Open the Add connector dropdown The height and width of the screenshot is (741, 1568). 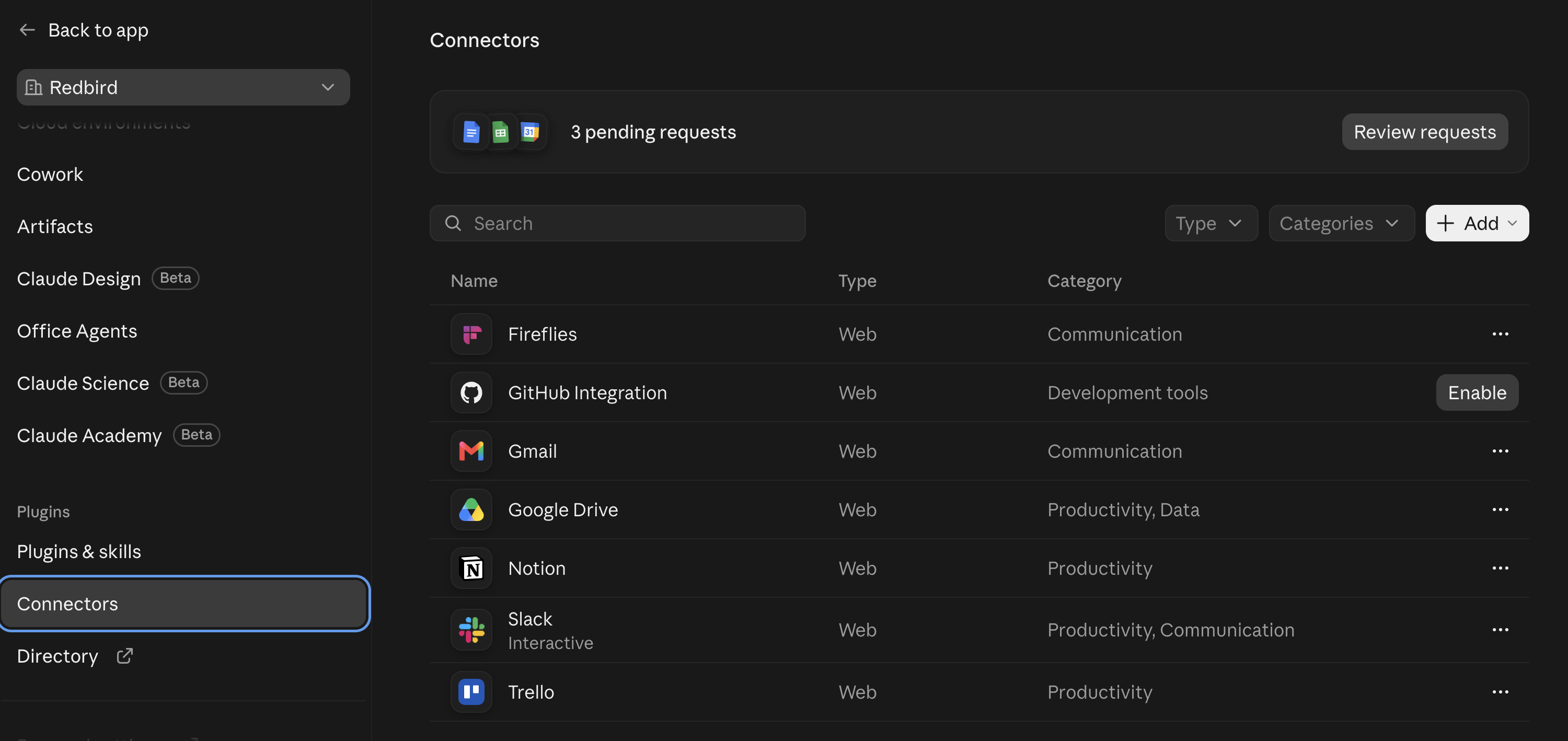1477,223
